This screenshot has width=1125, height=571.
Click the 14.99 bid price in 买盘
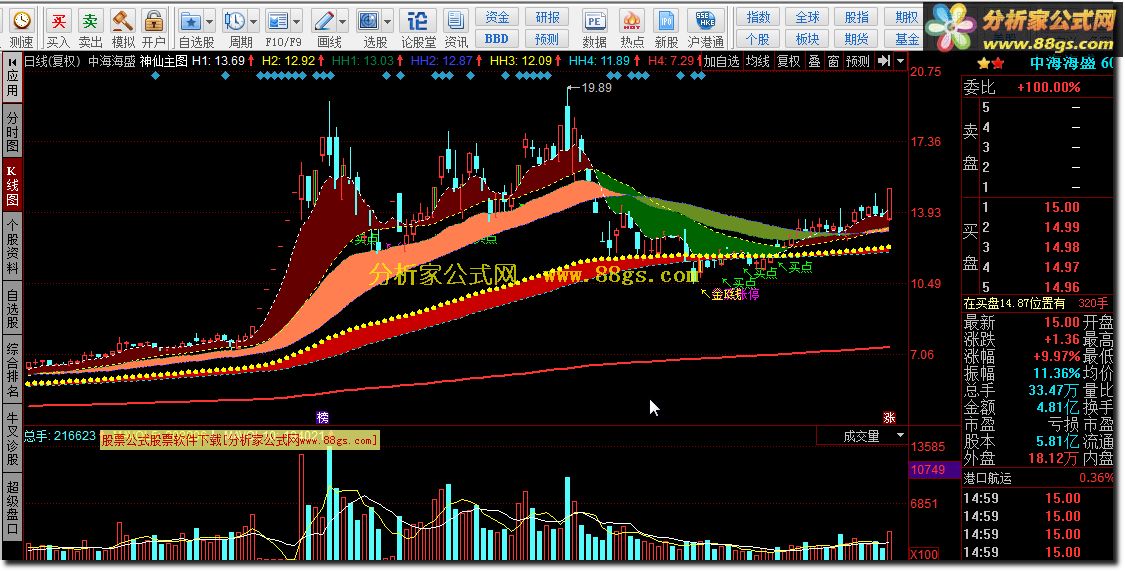(x=1062, y=227)
